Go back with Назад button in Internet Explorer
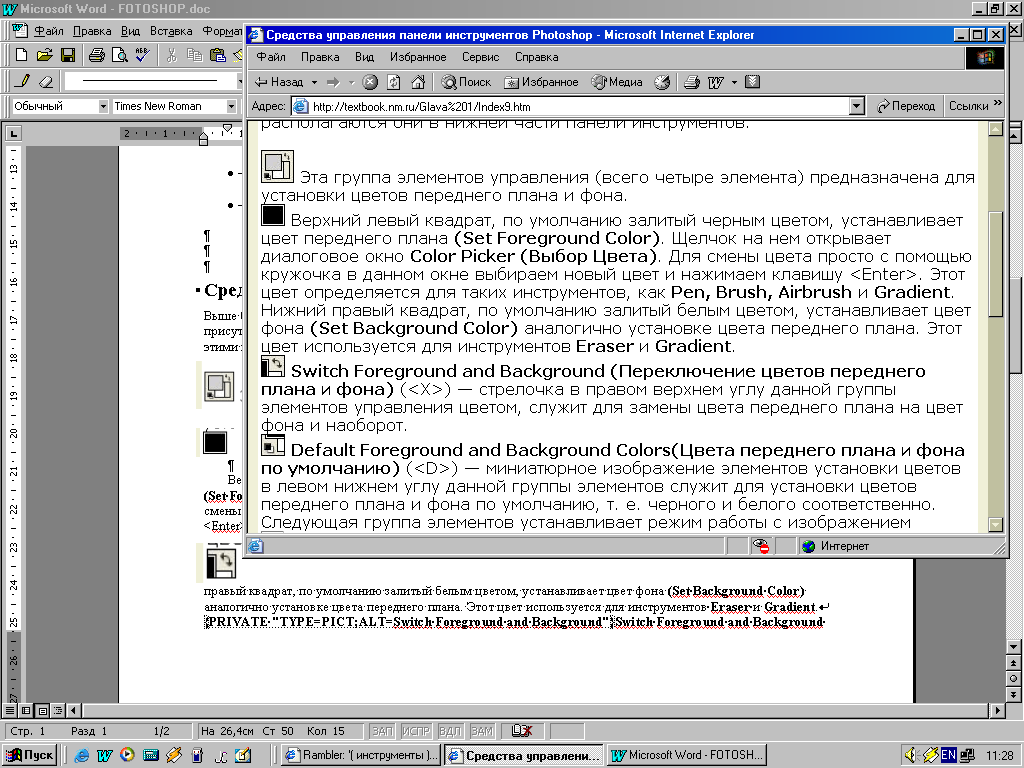 [x=280, y=82]
